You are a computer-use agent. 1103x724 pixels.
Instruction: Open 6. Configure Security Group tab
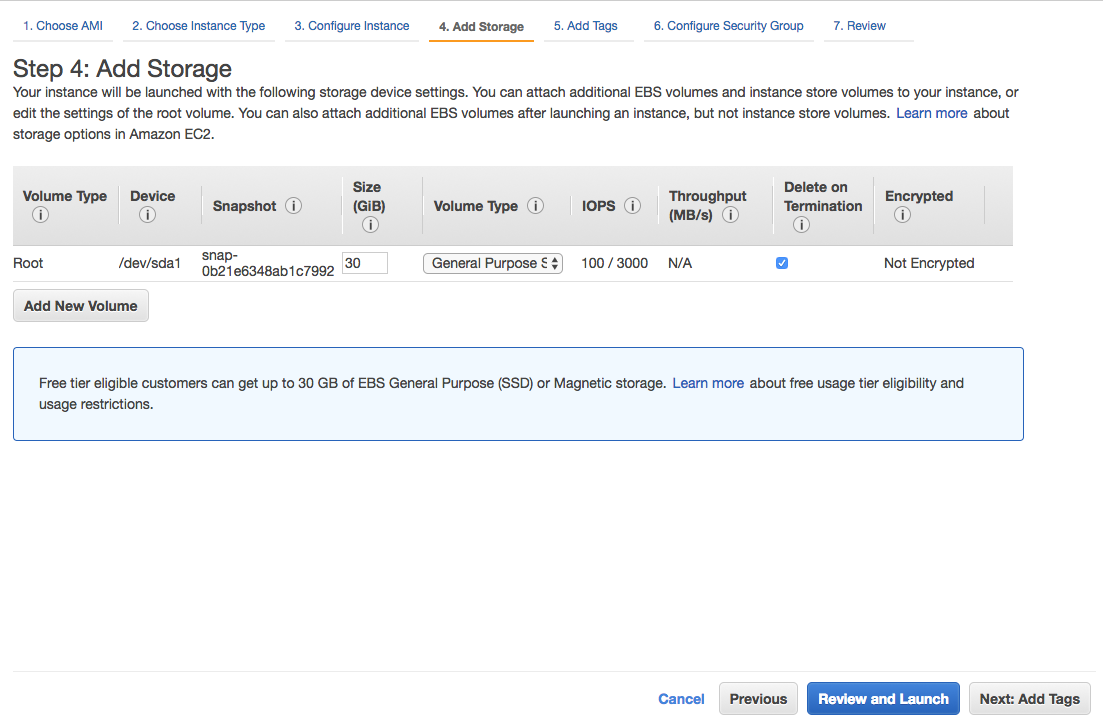click(x=728, y=26)
